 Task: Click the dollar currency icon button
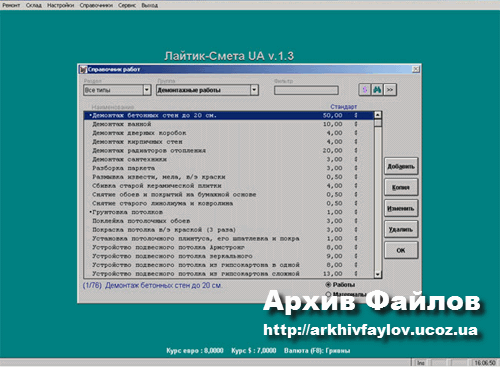(365, 90)
